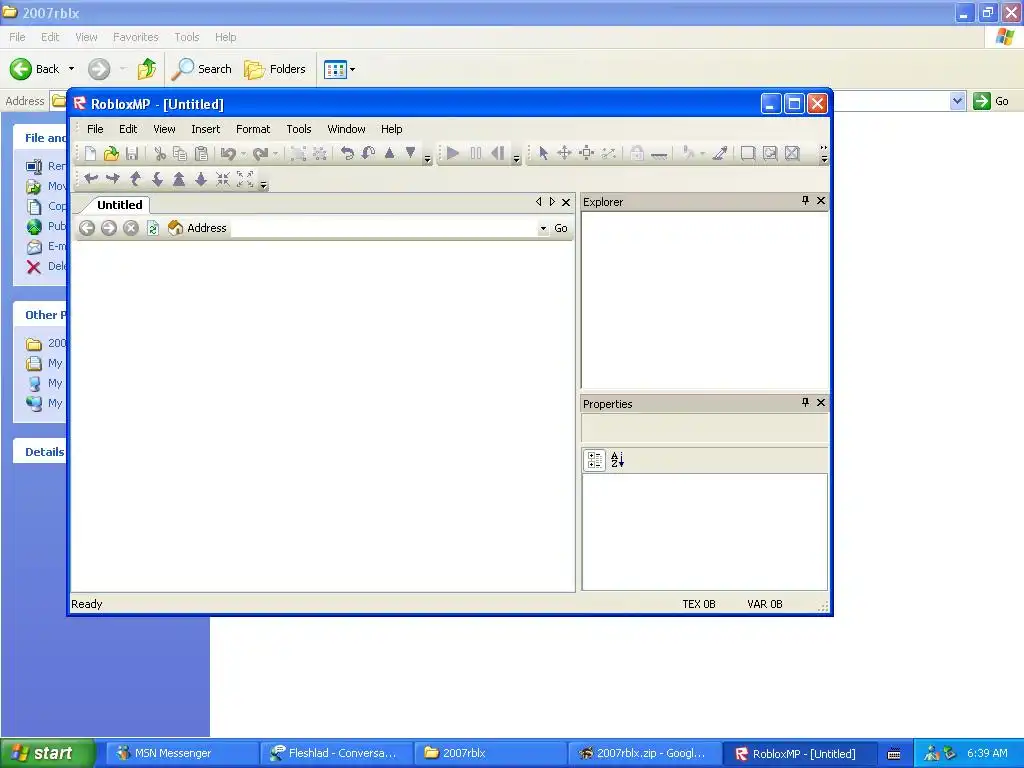Open the Window menu in RobloxMP
Viewport: 1024px width, 768px height.
point(346,129)
